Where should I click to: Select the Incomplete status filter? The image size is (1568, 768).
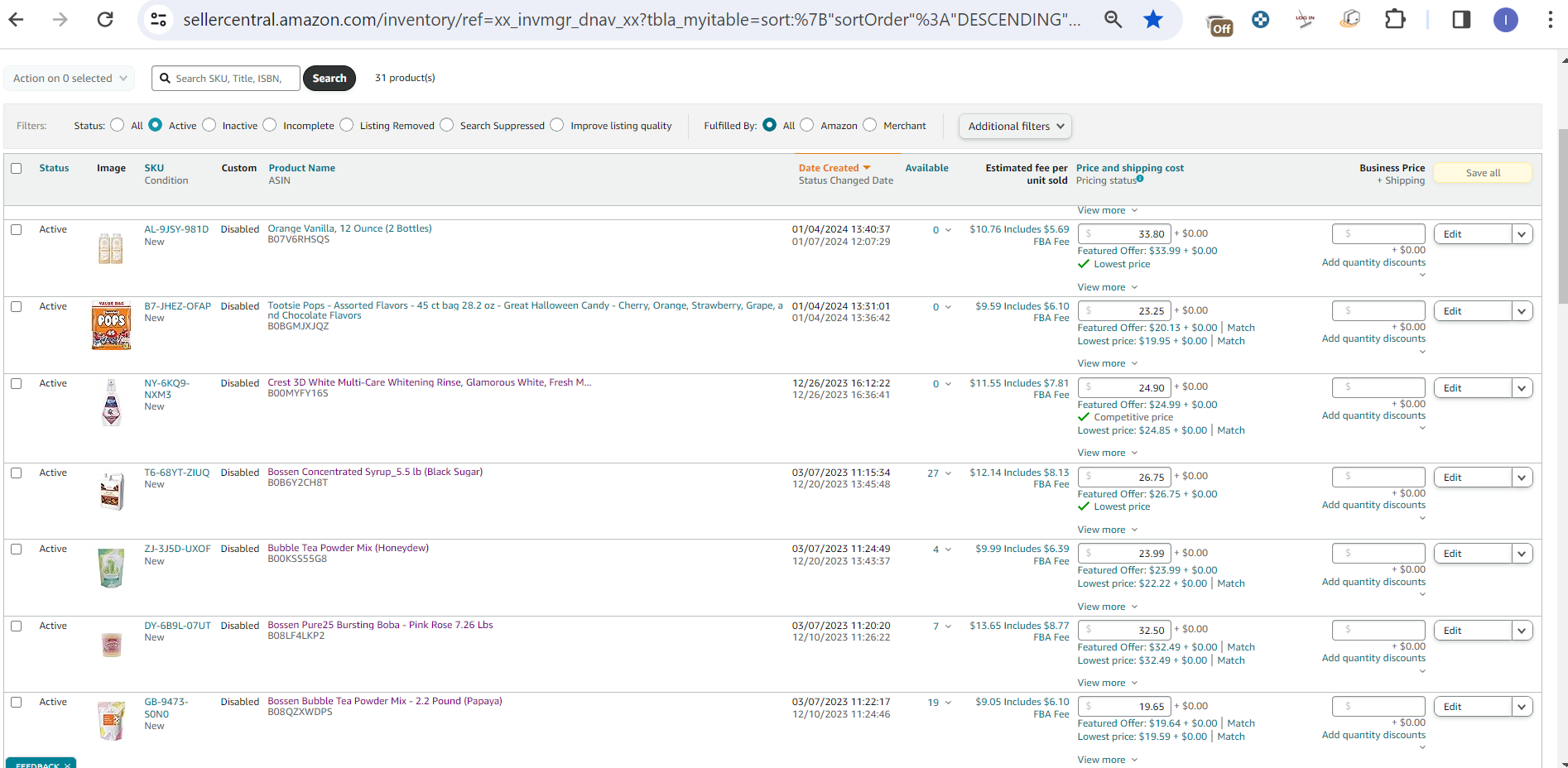pyautogui.click(x=270, y=125)
